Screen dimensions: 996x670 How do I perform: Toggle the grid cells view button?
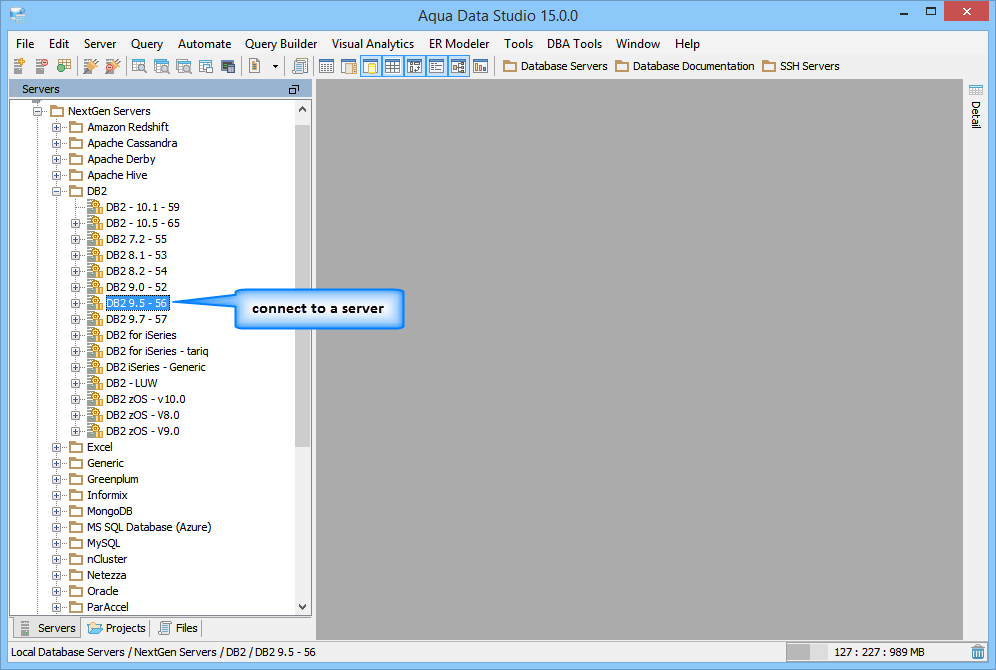point(393,65)
